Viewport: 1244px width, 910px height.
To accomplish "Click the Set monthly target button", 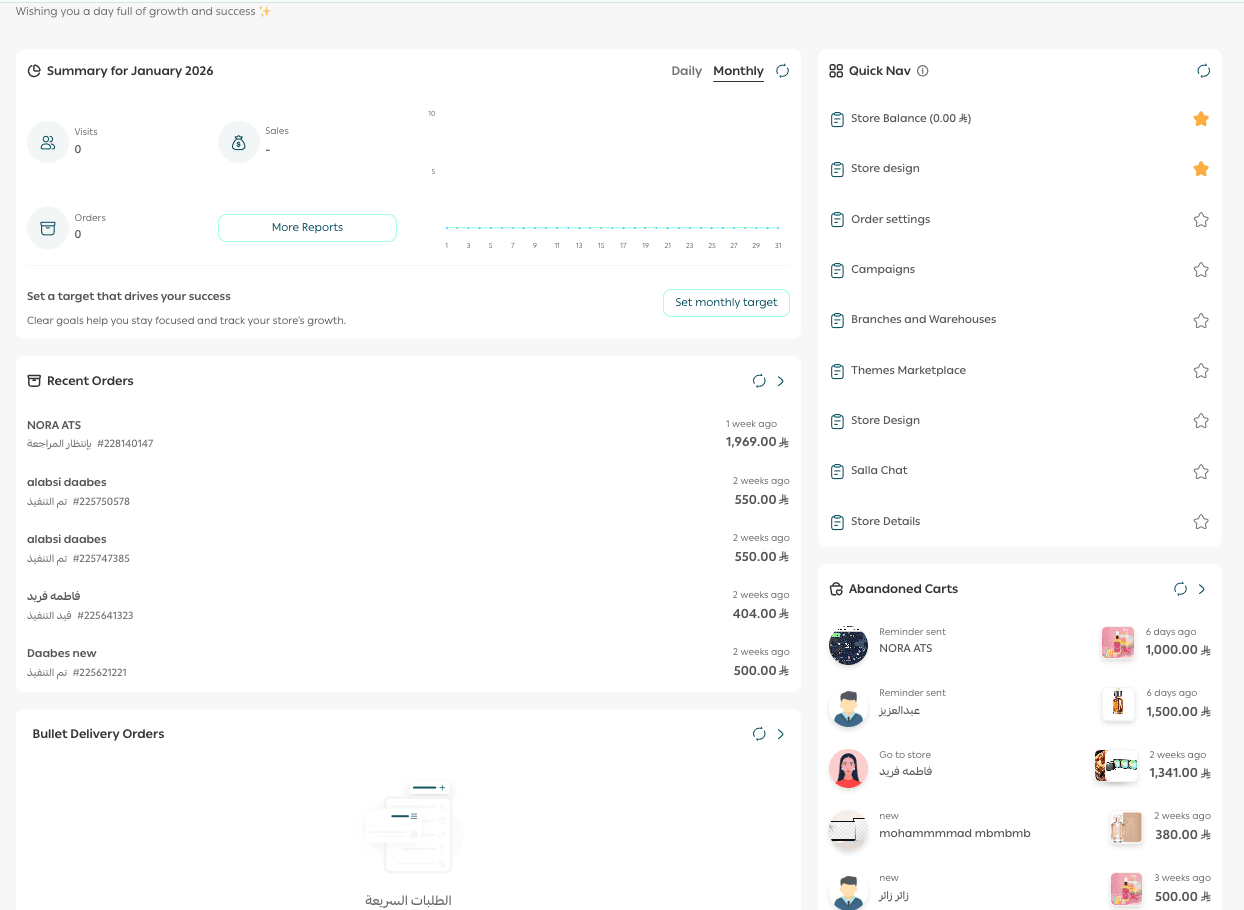I will tap(726, 303).
